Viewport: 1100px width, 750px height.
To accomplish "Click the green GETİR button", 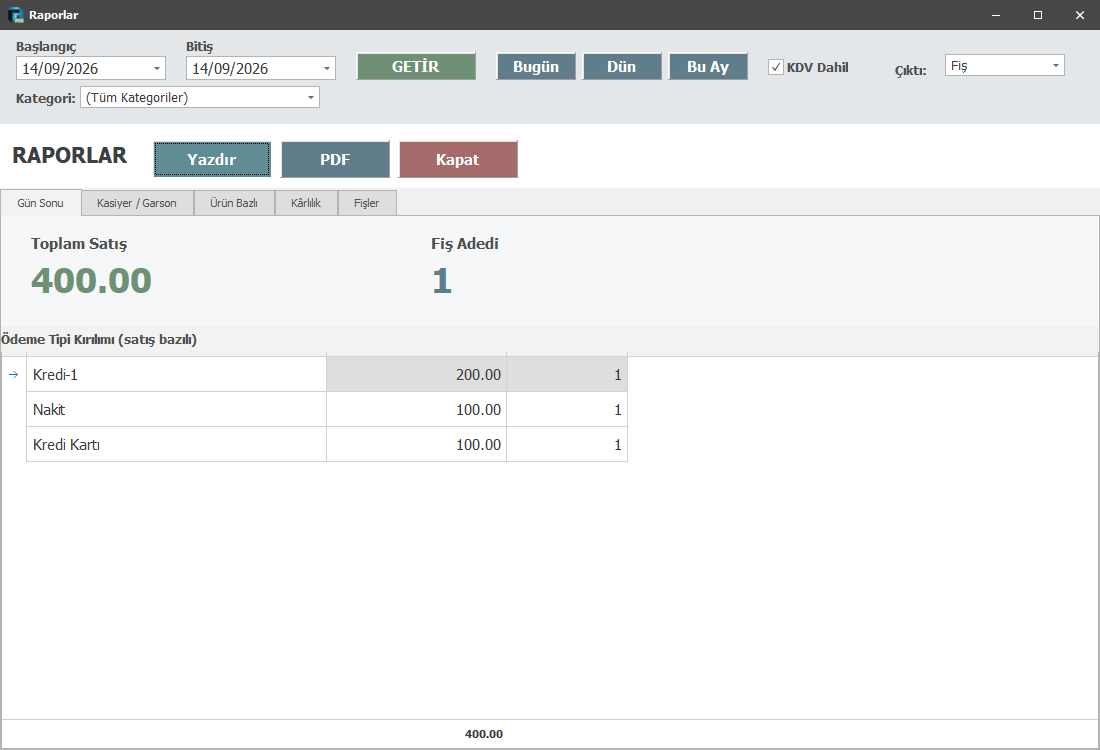I will (416, 67).
